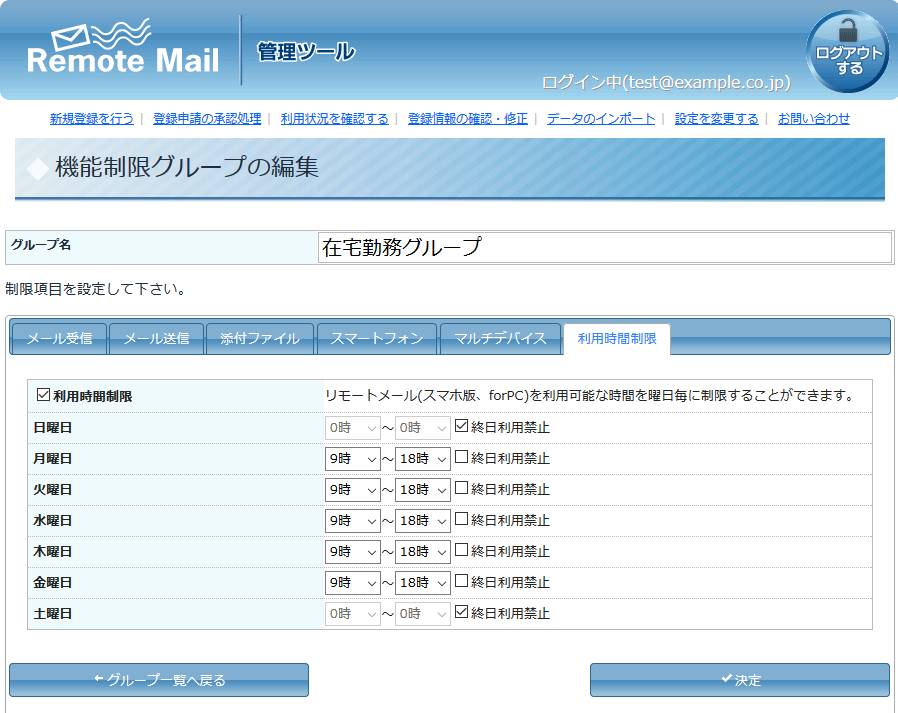
Task: Open 月曜日 start time dropdown
Action: [x=352, y=459]
